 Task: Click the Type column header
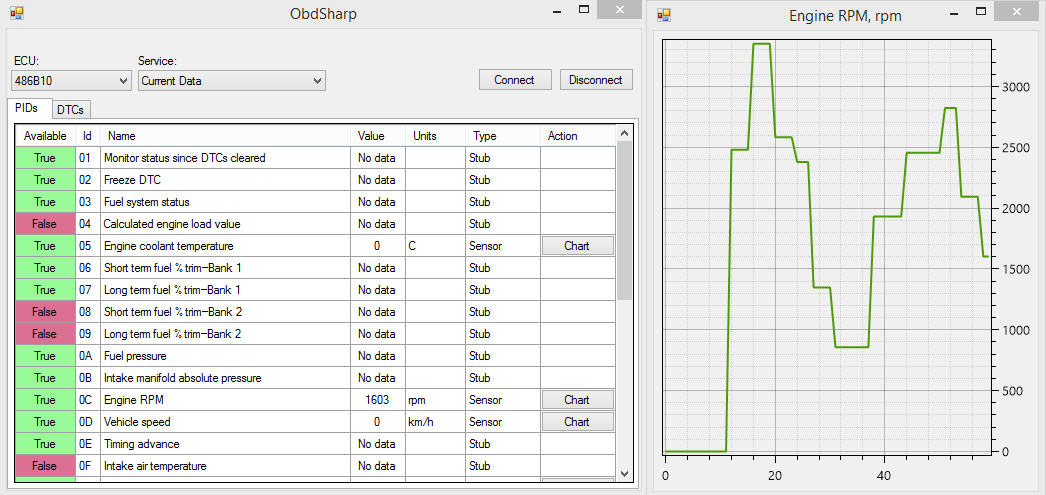click(x=502, y=135)
